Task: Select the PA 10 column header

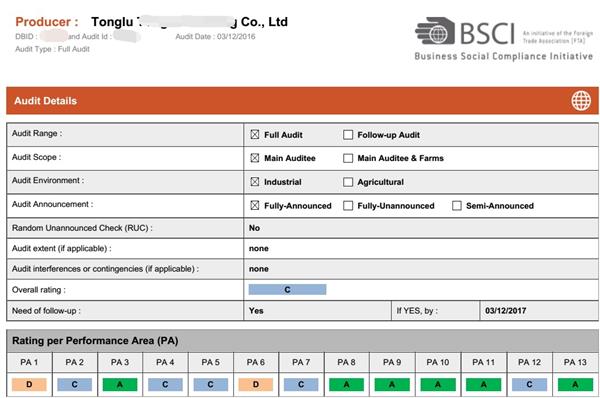Action: coord(438,362)
